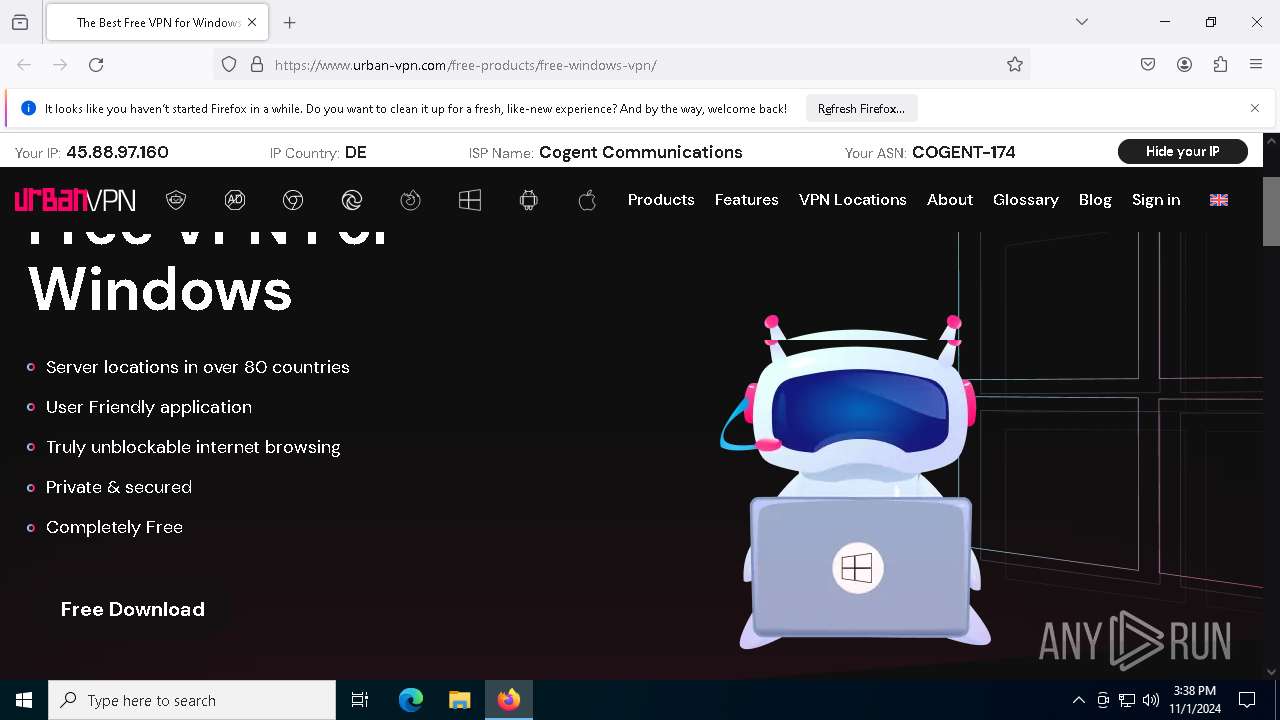Open the Urban VPN logo home link
The height and width of the screenshot is (720, 1280).
coord(75,200)
